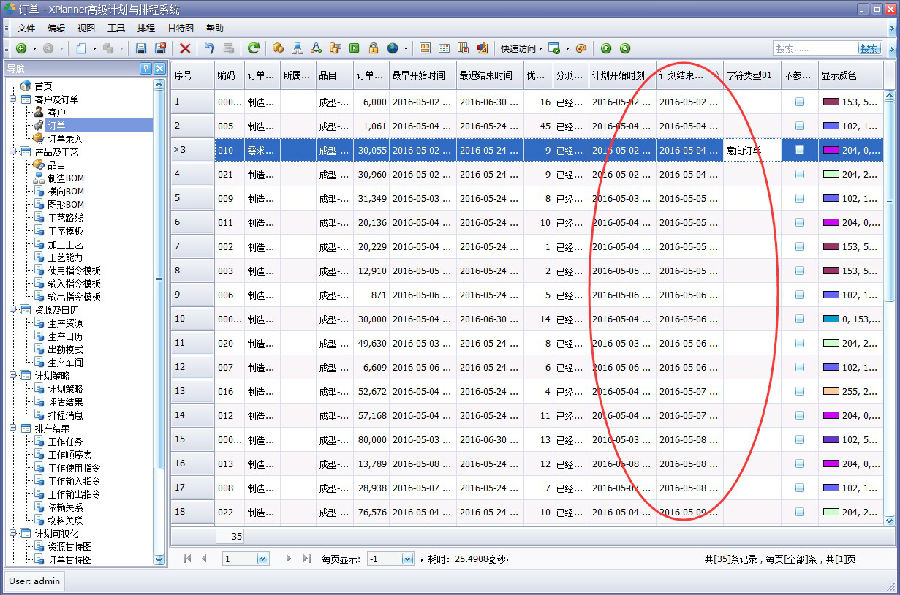
Task: Go to the first page of records
Action: (x=187, y=558)
